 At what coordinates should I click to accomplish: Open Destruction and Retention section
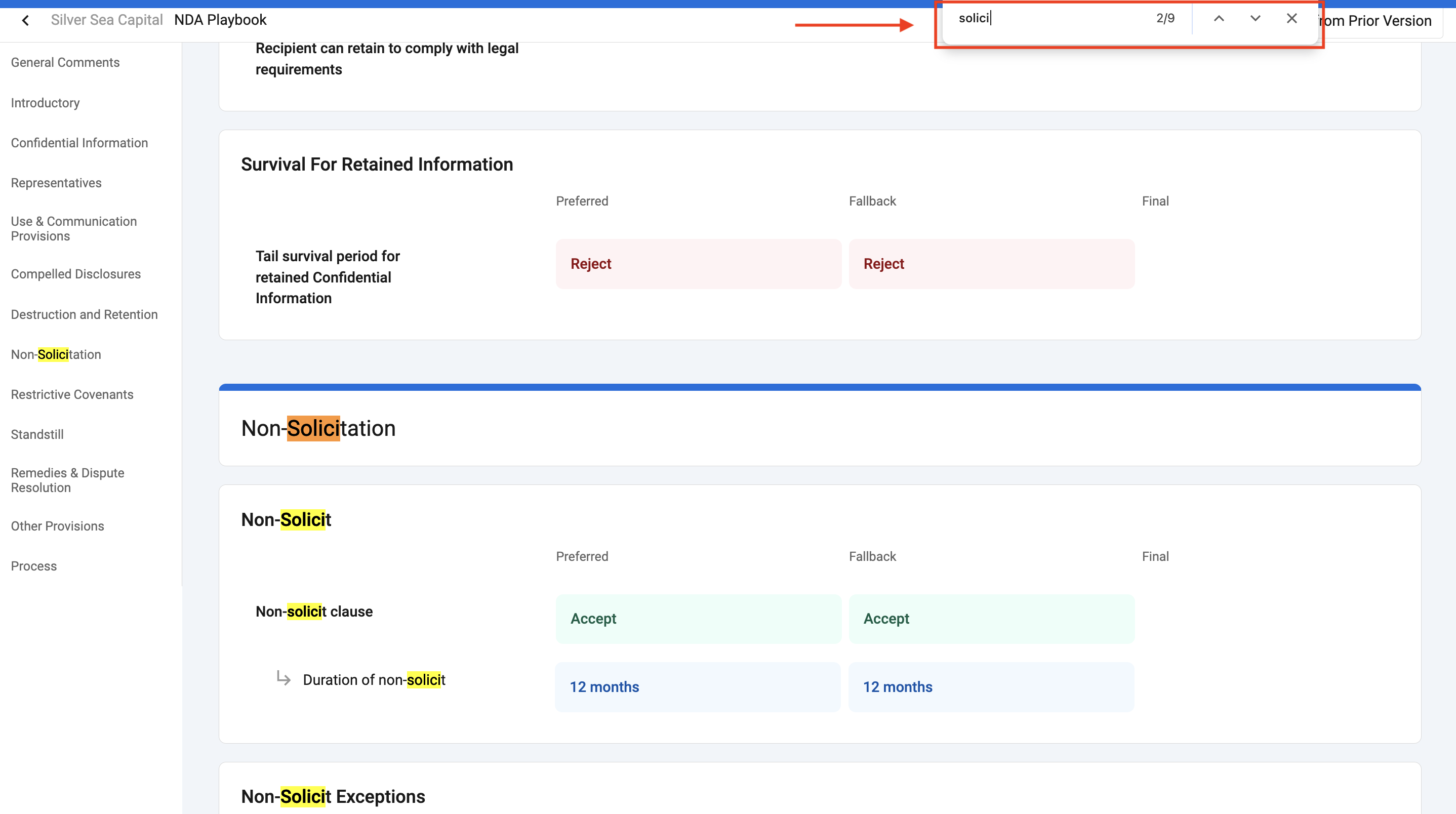(84, 314)
